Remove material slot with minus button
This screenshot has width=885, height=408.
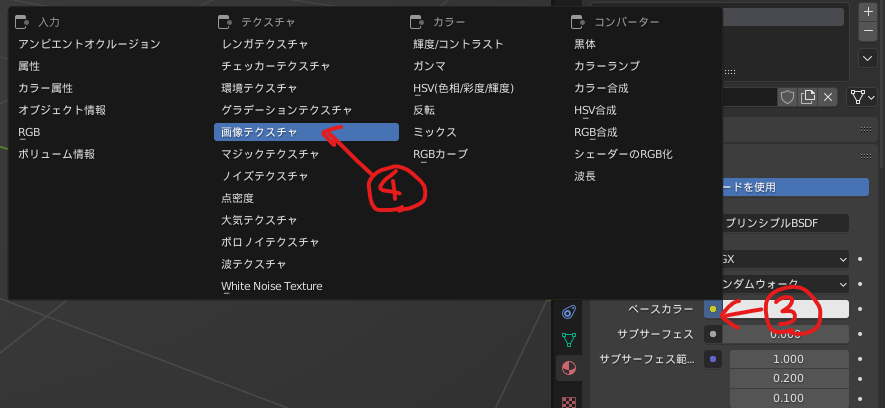867,32
